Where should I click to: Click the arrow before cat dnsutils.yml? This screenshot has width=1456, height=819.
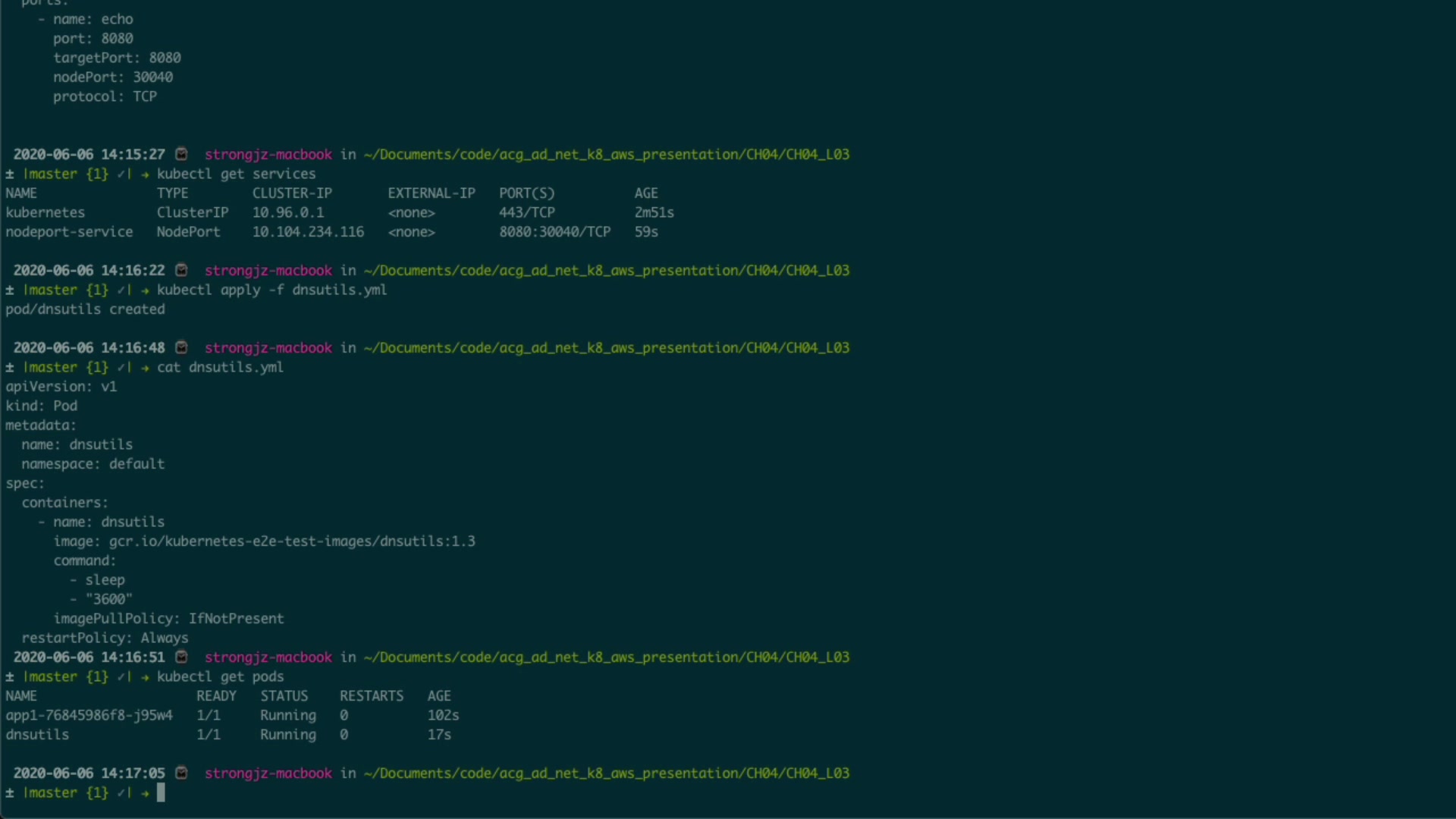[145, 367]
